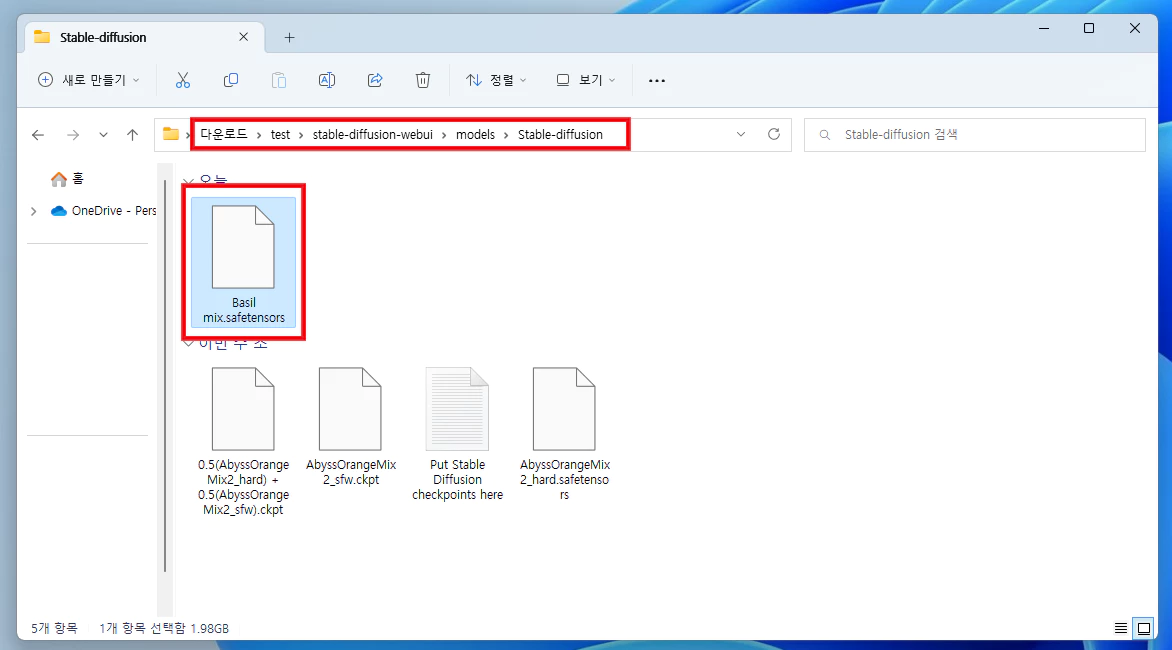The image size is (1172, 650).
Task: Click the Rename icon in toolbar
Action: point(327,80)
